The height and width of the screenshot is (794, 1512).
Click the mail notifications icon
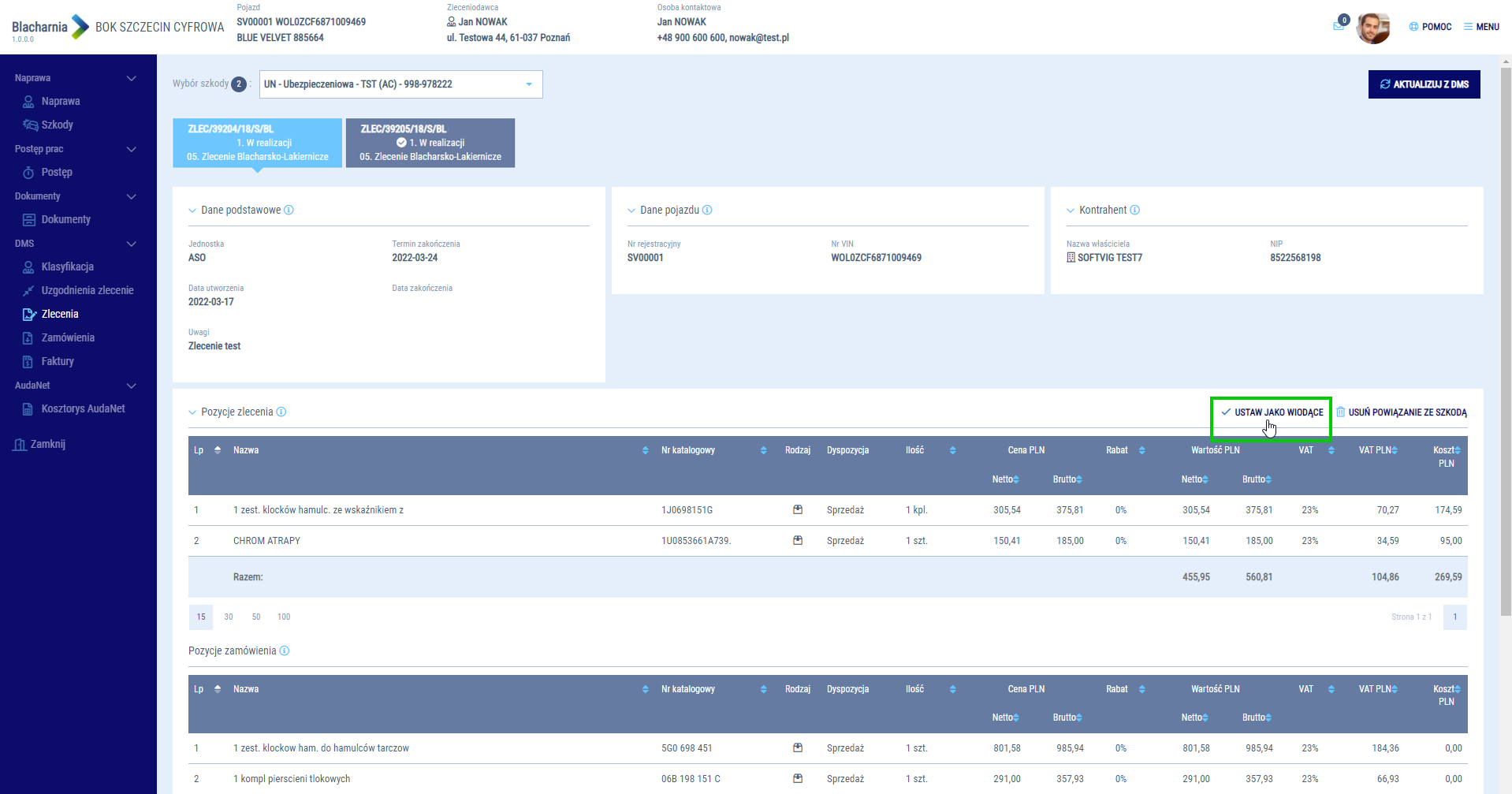pos(1339,25)
